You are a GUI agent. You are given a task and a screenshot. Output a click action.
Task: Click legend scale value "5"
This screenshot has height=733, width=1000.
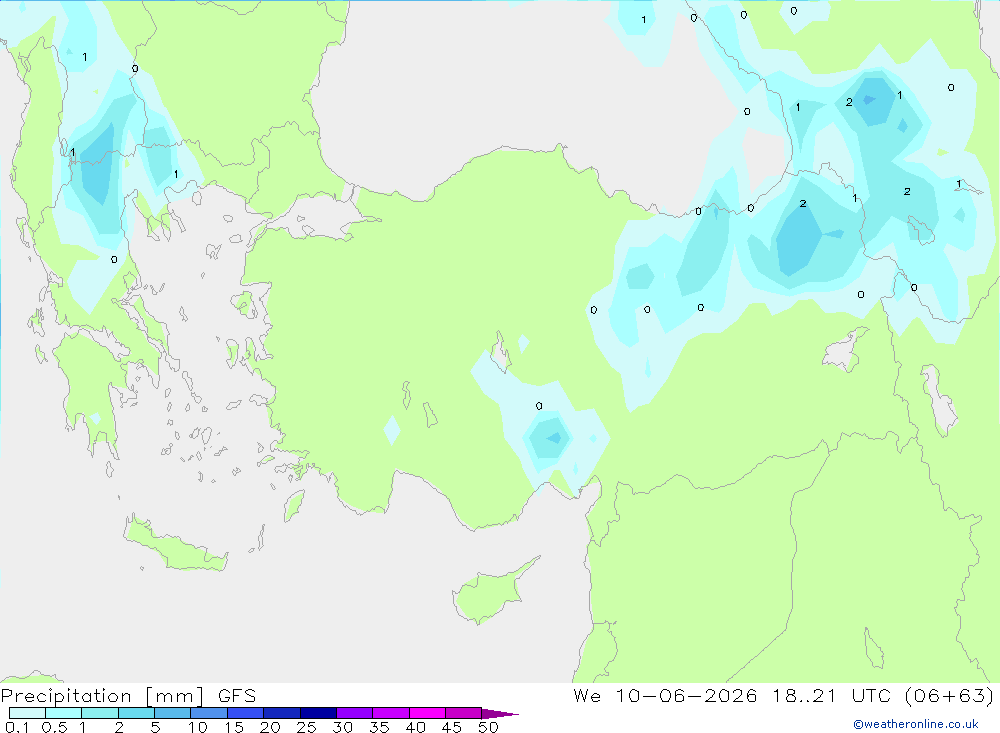(x=155, y=727)
